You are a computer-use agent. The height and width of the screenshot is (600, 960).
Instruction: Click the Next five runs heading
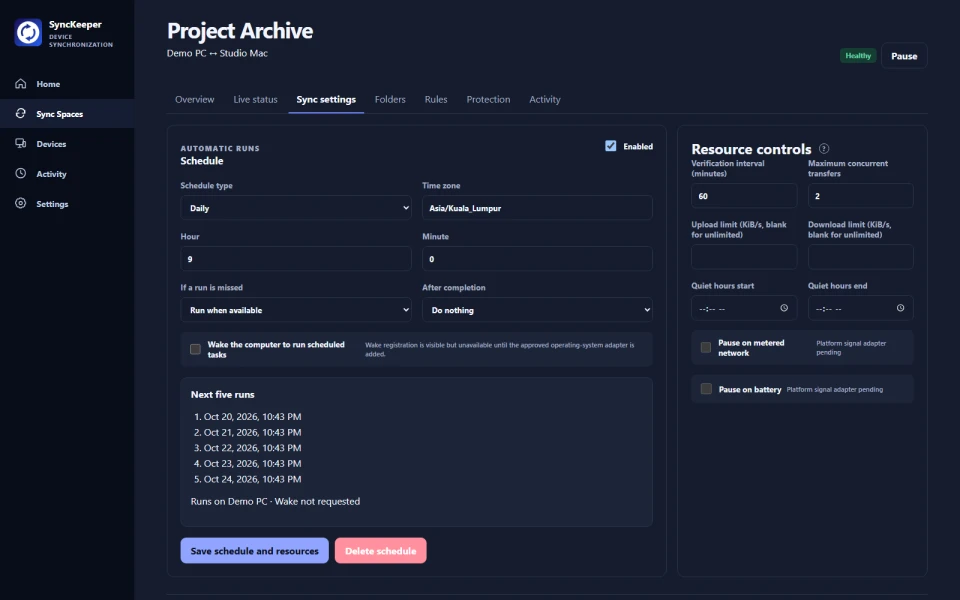[223, 394]
